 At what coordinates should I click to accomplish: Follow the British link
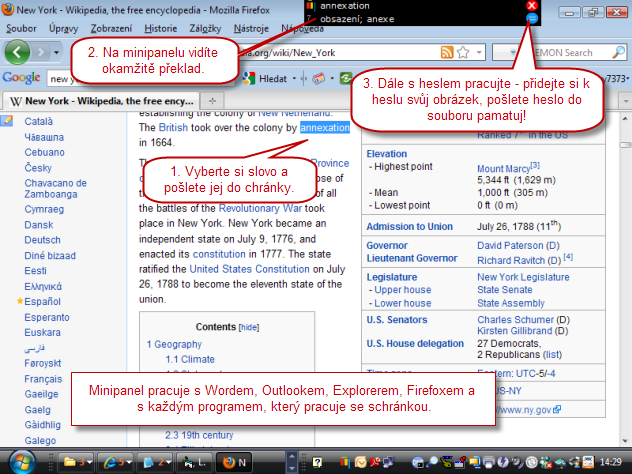pos(173,127)
